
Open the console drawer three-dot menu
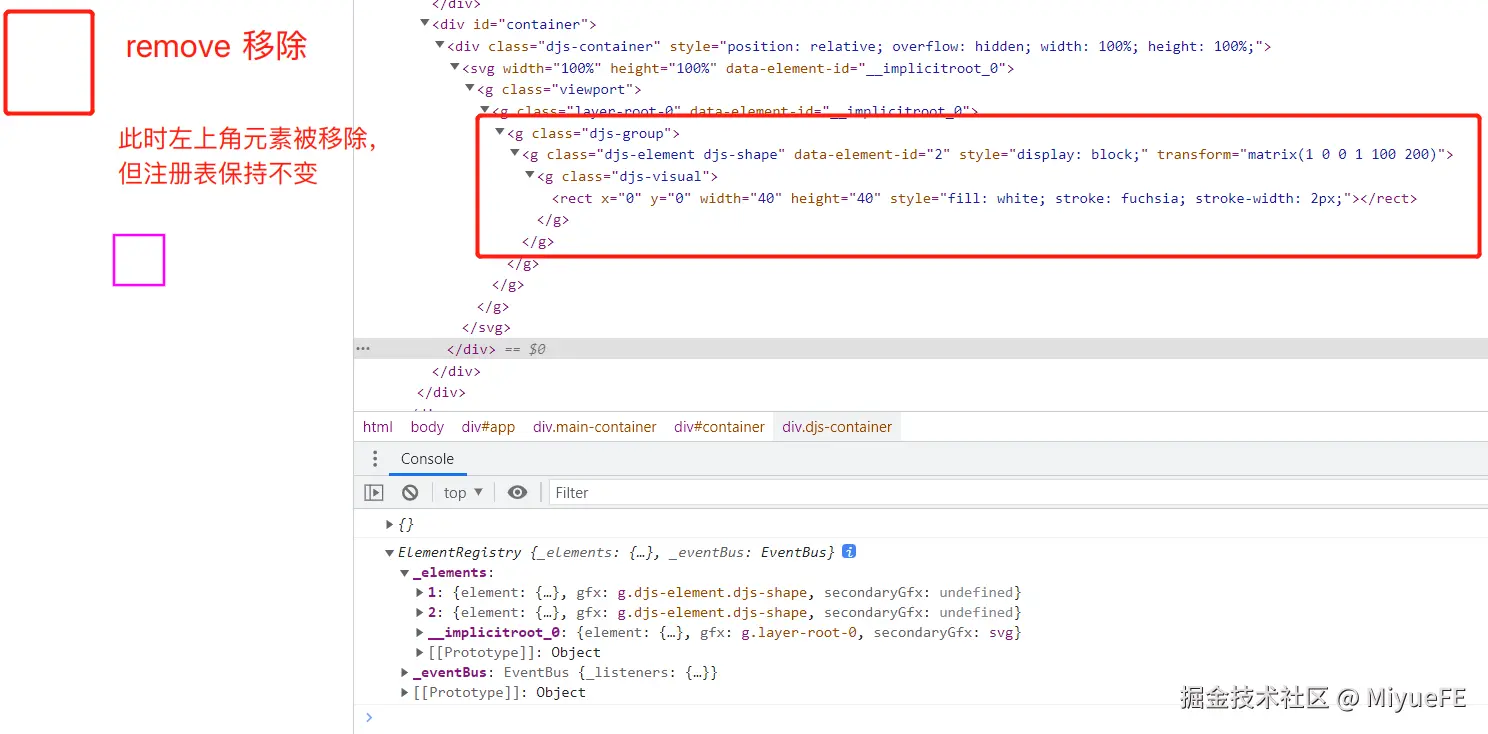(x=375, y=459)
